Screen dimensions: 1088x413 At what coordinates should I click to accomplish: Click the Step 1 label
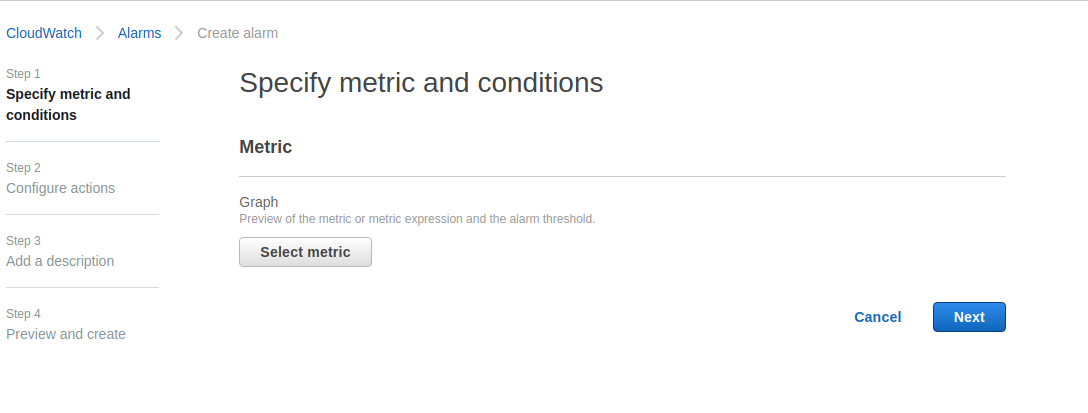click(23, 74)
